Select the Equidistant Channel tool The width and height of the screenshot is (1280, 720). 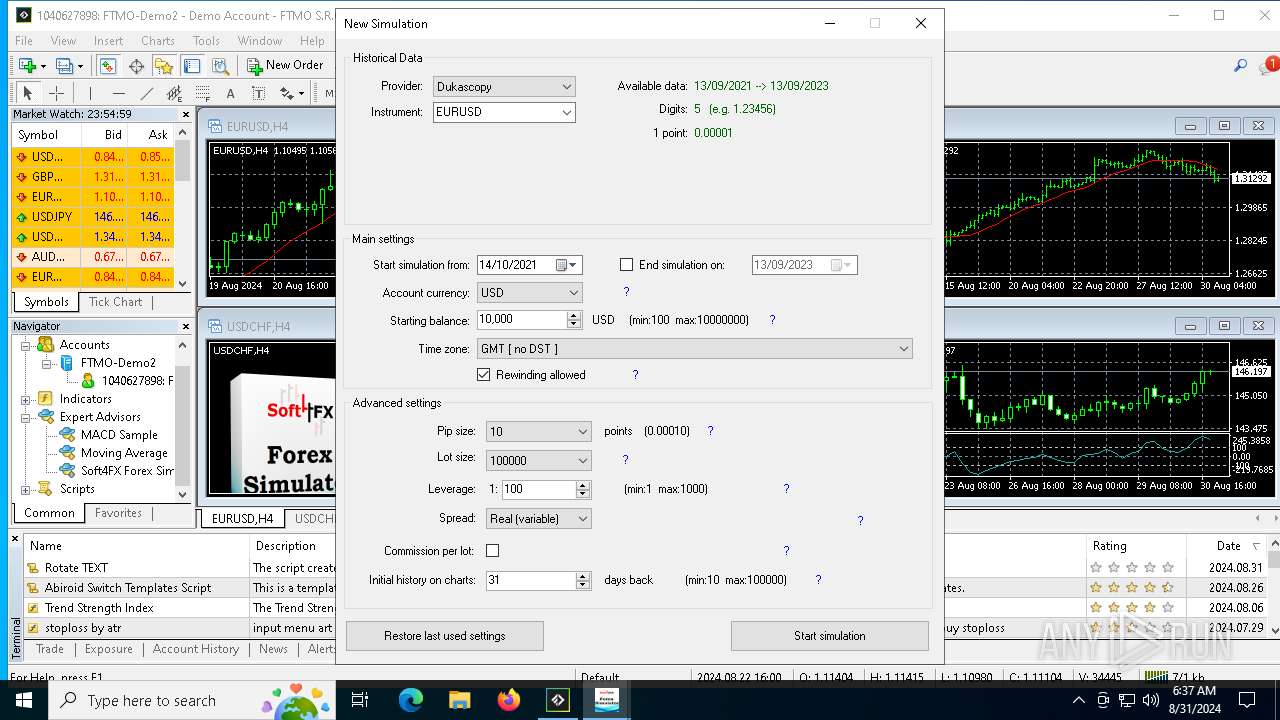[x=175, y=93]
